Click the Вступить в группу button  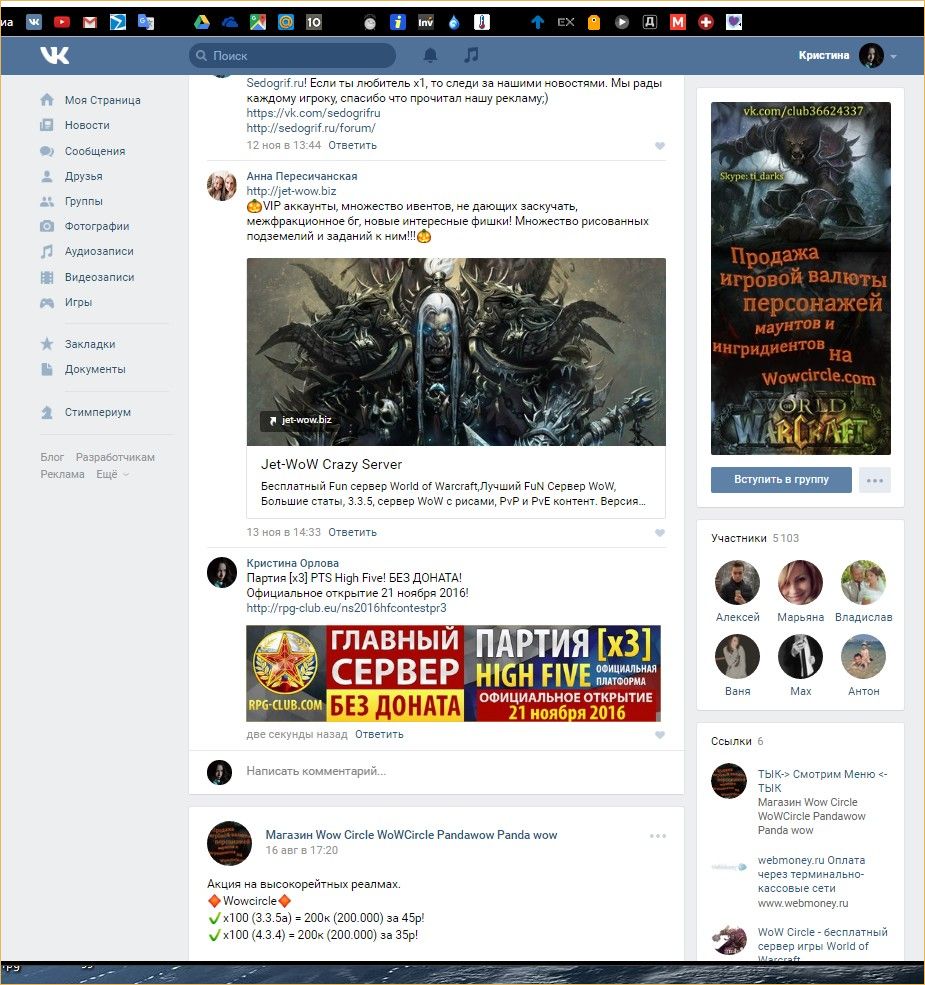click(x=781, y=479)
